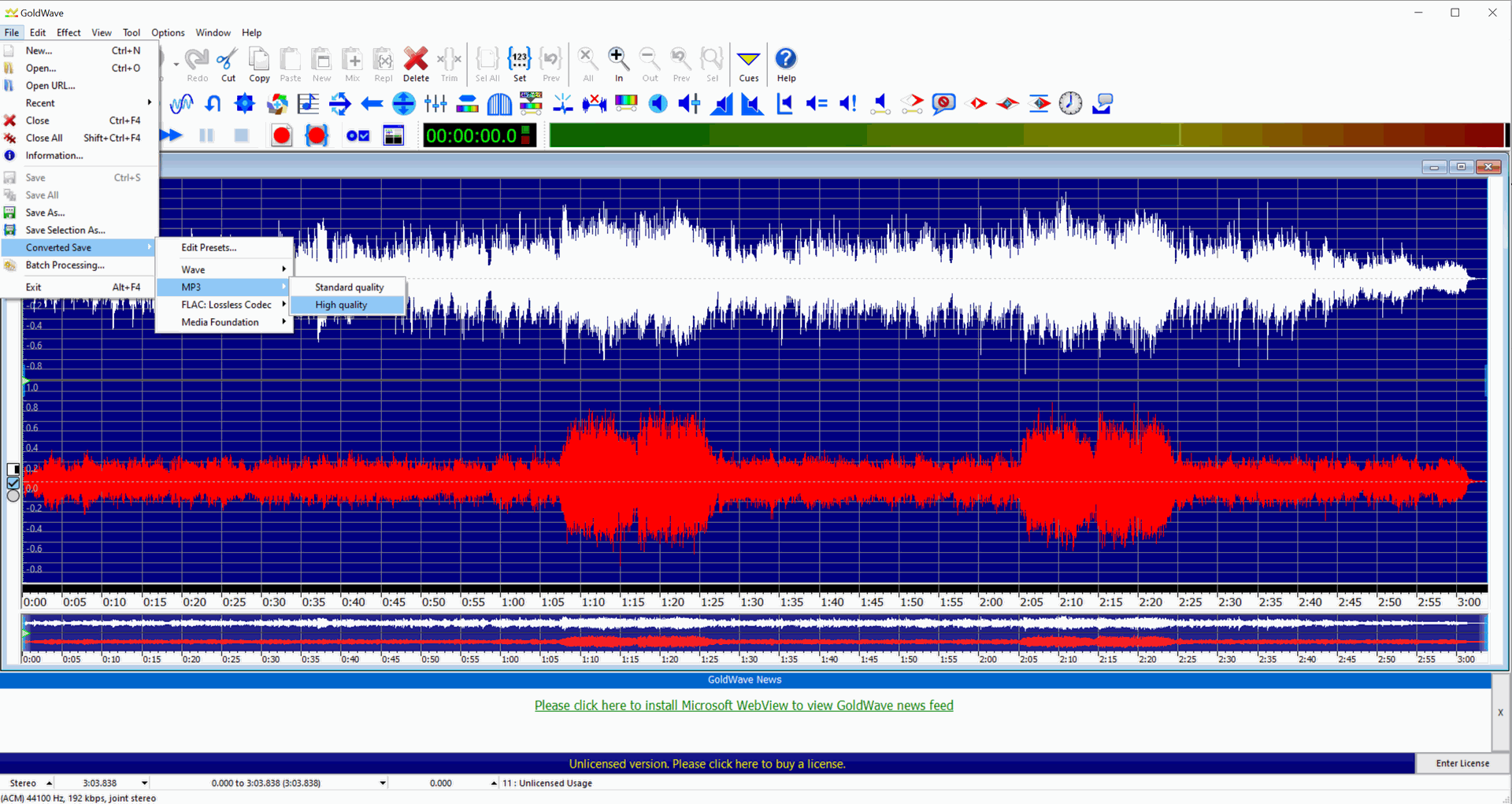This screenshot has width=1512, height=804.
Task: Click the speaker-in-circle auto gain icon
Action: coord(658,103)
